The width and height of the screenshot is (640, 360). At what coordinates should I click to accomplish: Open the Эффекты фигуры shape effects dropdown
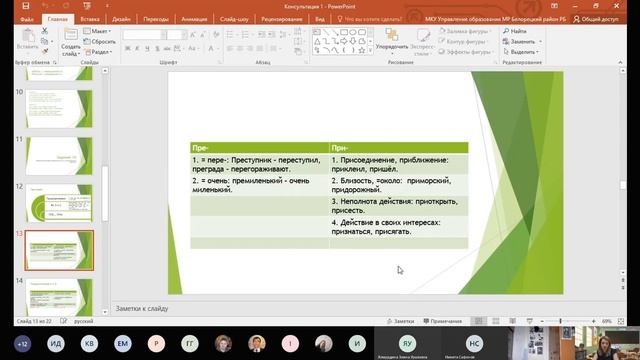click(466, 52)
